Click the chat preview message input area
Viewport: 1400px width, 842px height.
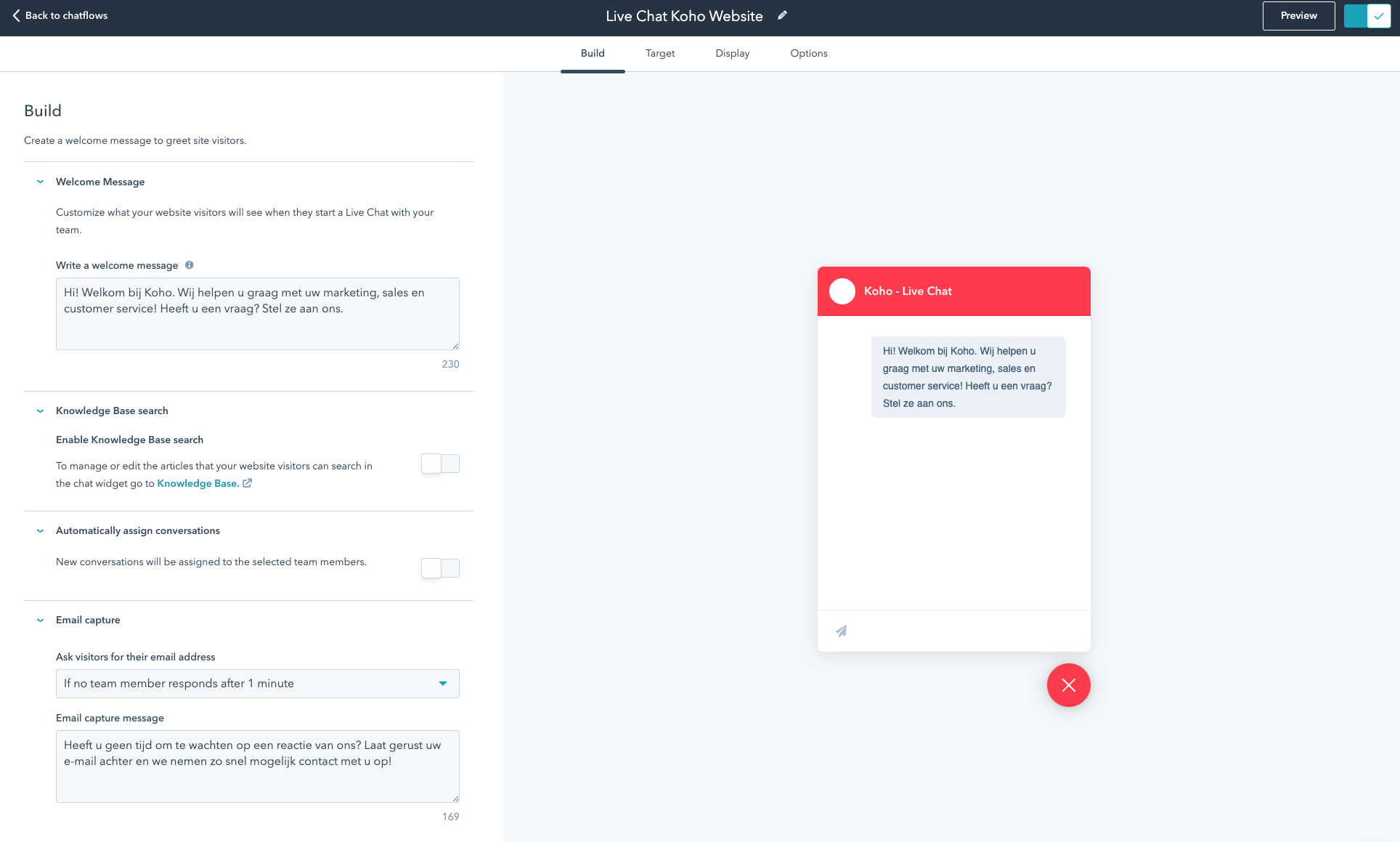[x=954, y=631]
